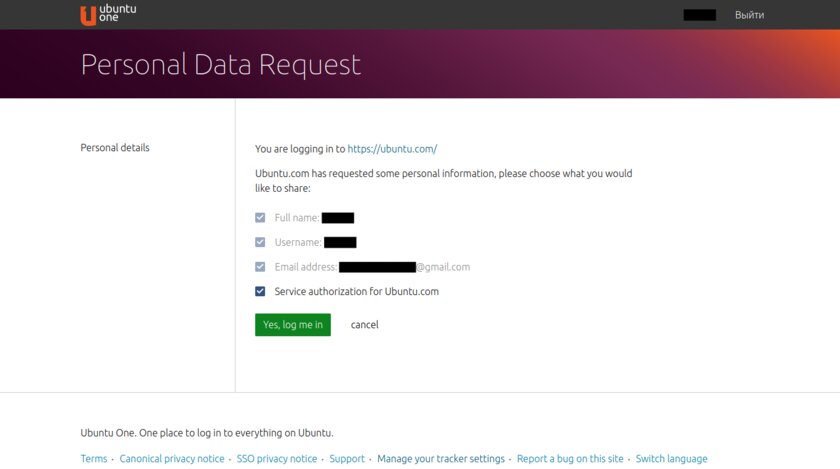Click the Username label text

[x=298, y=242]
